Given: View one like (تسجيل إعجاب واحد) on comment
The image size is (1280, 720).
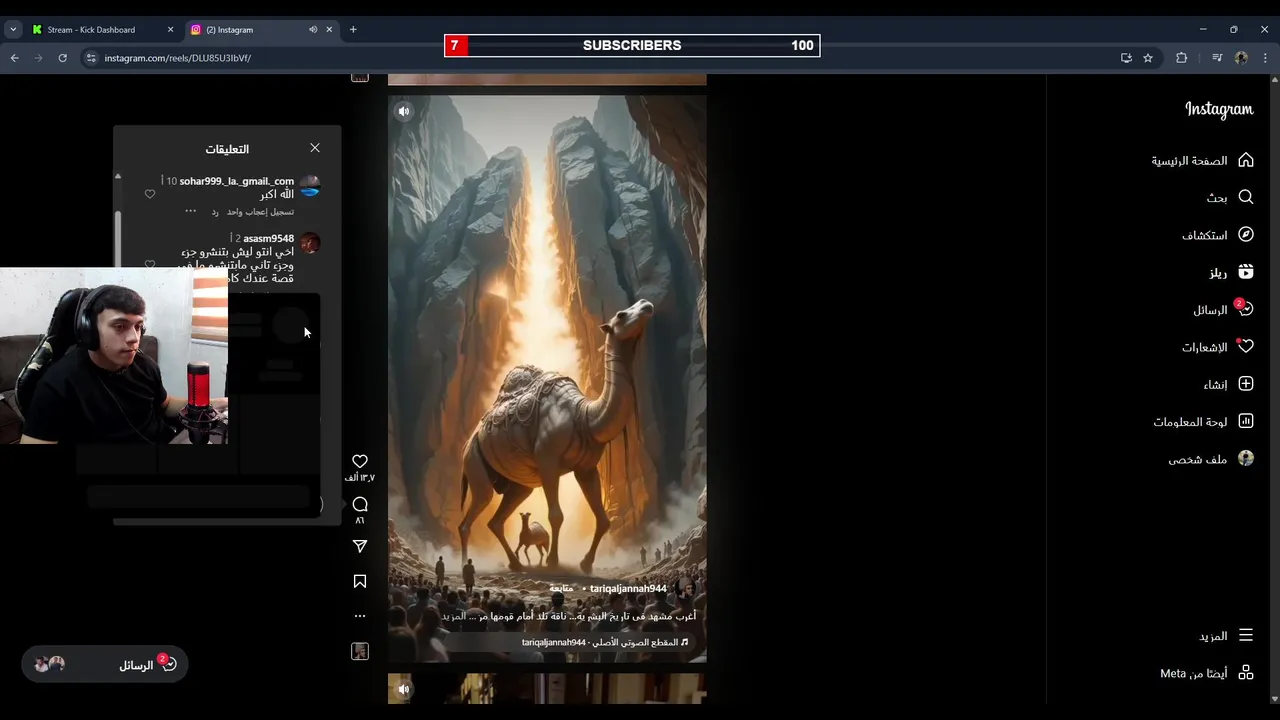Looking at the screenshot, I should click(x=260, y=212).
